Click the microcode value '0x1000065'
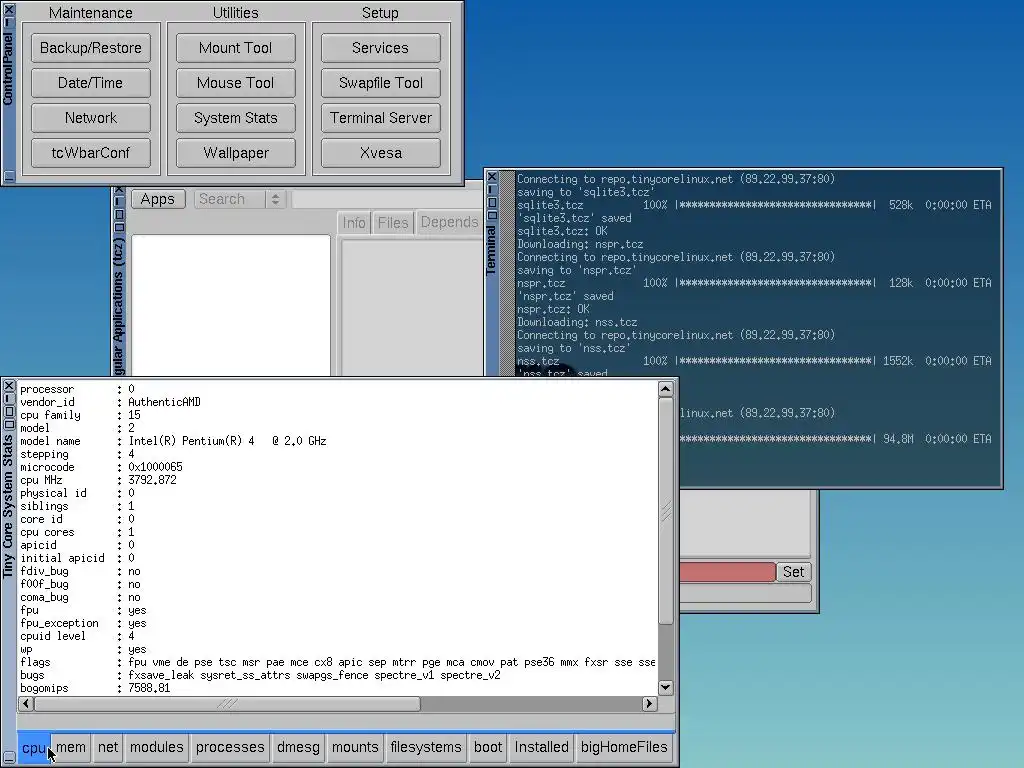Viewport: 1024px width, 768px height. [155, 467]
